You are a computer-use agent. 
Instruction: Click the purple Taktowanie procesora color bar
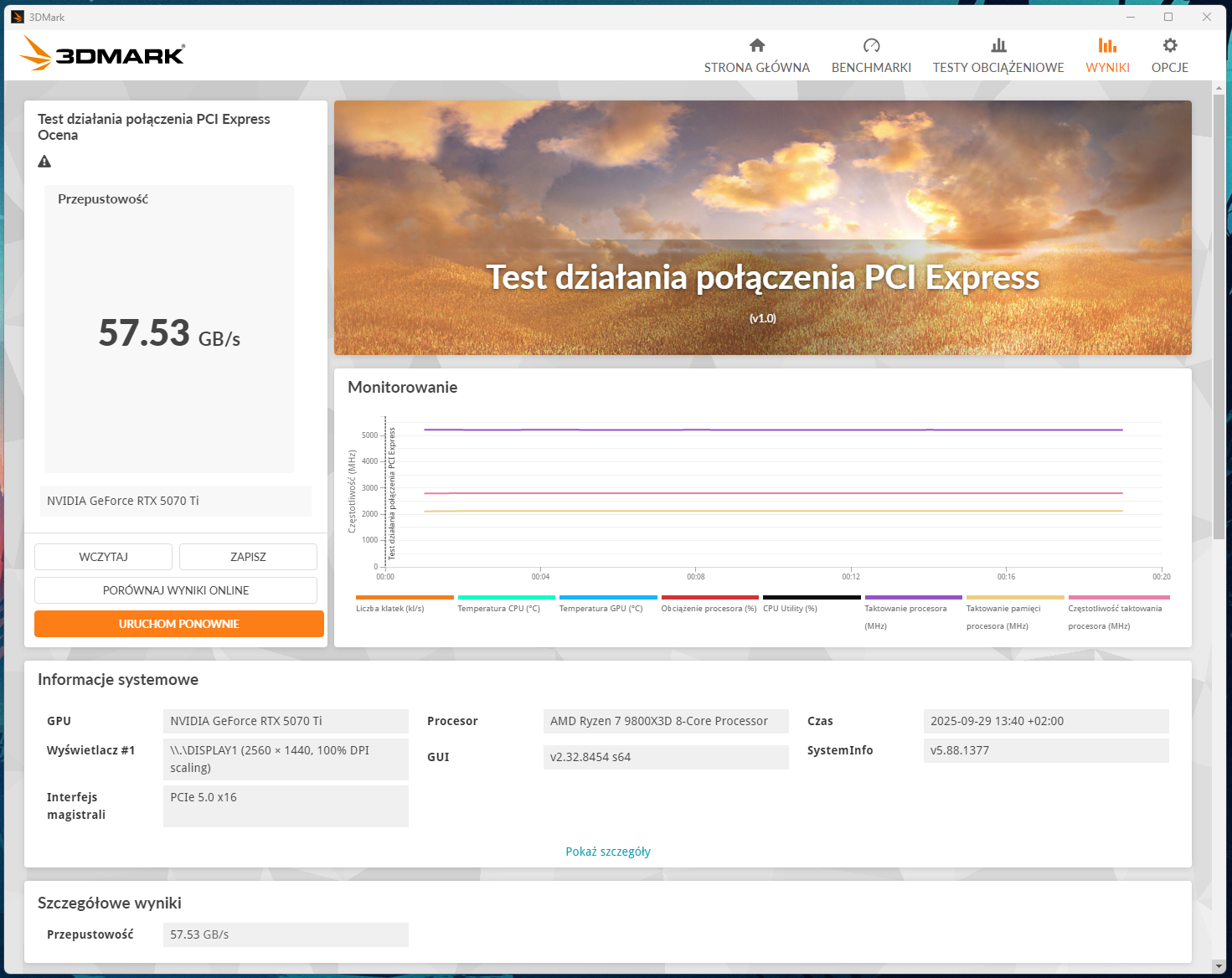click(x=913, y=598)
